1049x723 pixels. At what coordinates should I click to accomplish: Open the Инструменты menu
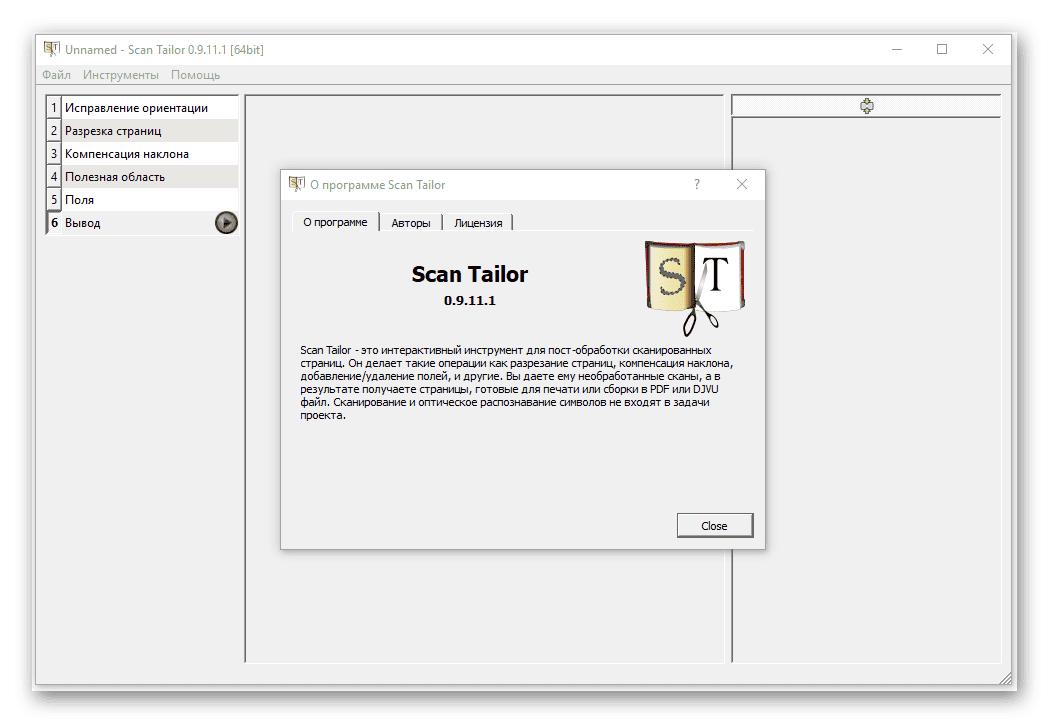[120, 75]
